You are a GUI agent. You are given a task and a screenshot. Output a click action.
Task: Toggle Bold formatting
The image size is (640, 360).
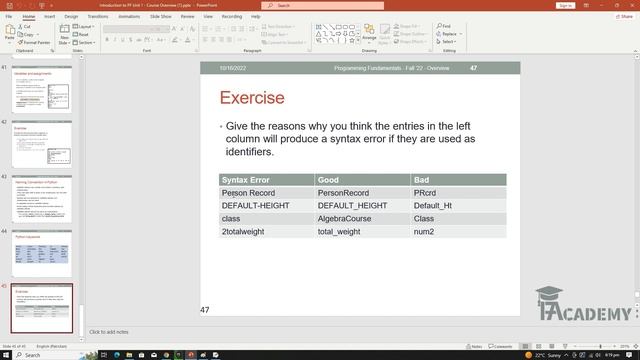107,40
